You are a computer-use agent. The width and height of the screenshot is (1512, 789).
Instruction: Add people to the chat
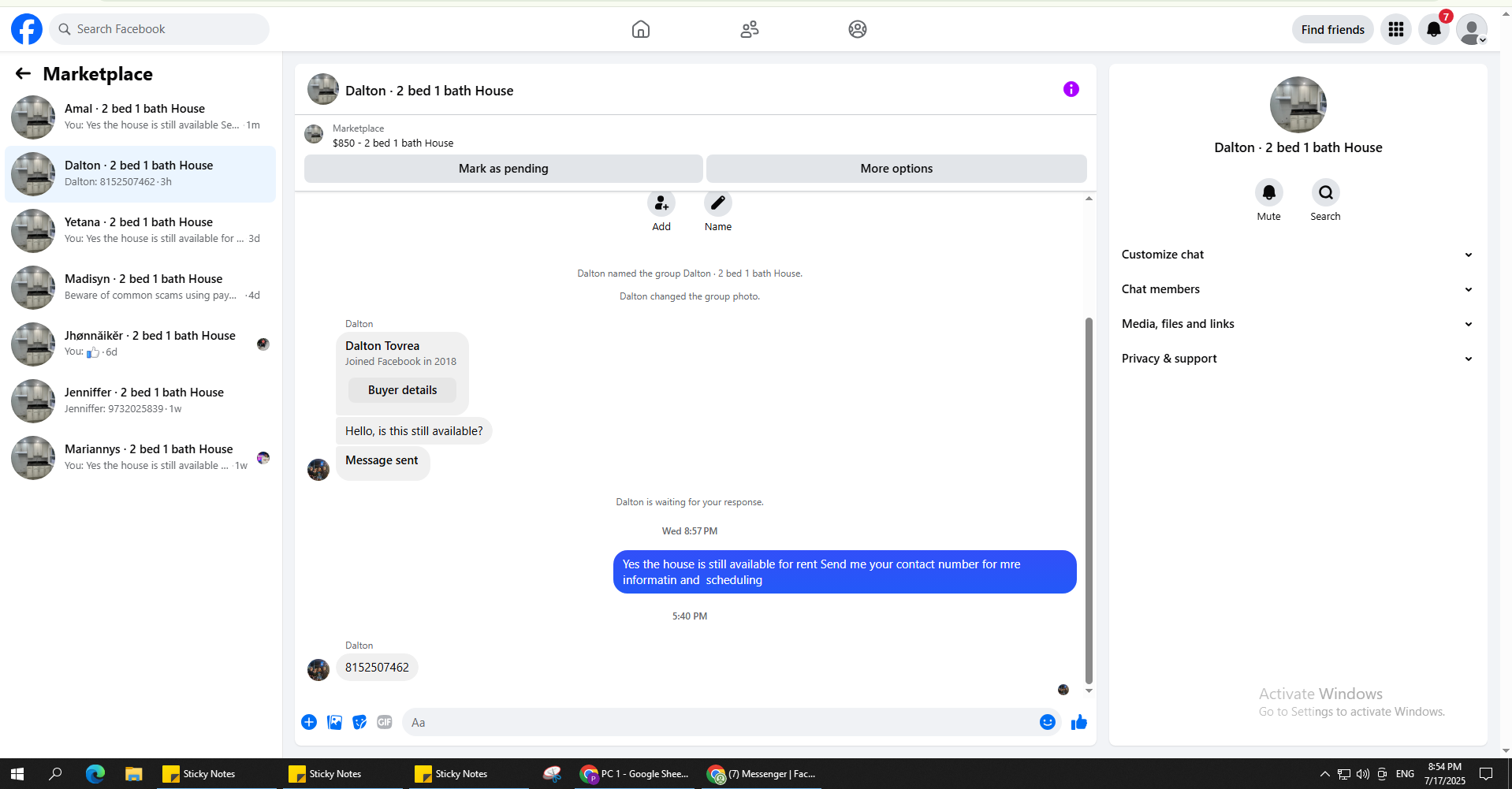point(661,203)
